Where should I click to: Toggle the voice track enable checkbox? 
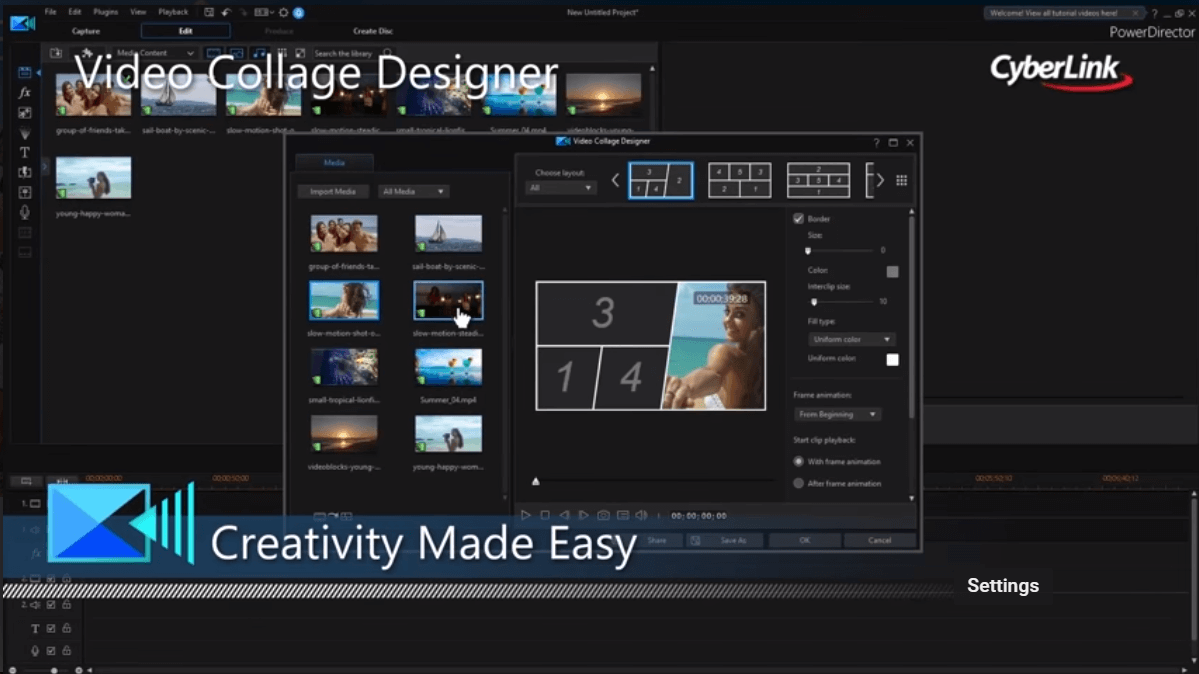tap(51, 651)
